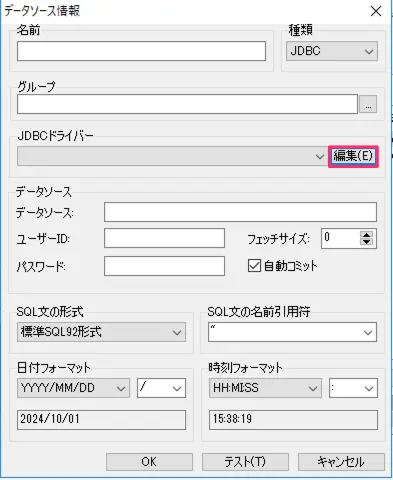Close the データソース情報 dialog
Image resolution: width=393 pixels, height=480 pixels.
(x=376, y=11)
